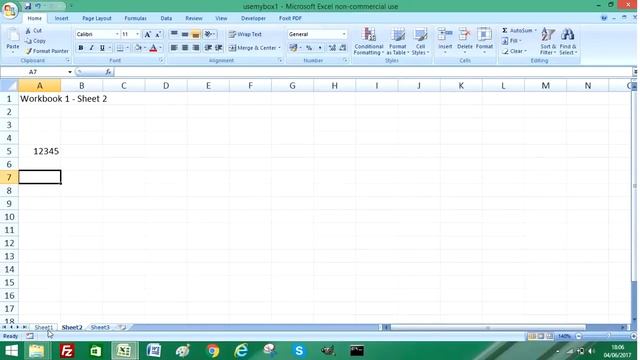Expand Merge & Center dropdown arrow
640x360 pixels.
coord(280,48)
